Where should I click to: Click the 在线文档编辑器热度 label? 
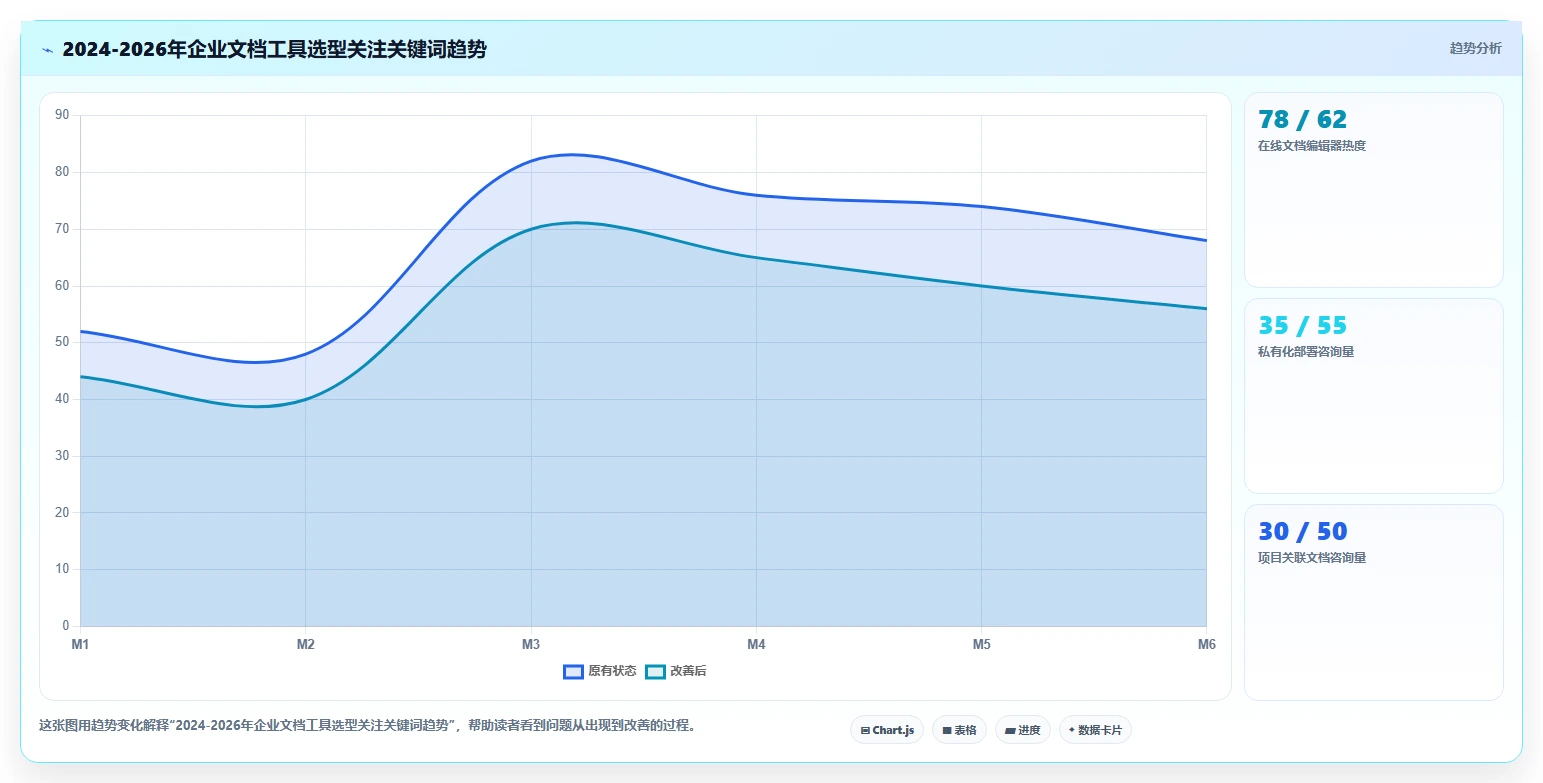1312,146
